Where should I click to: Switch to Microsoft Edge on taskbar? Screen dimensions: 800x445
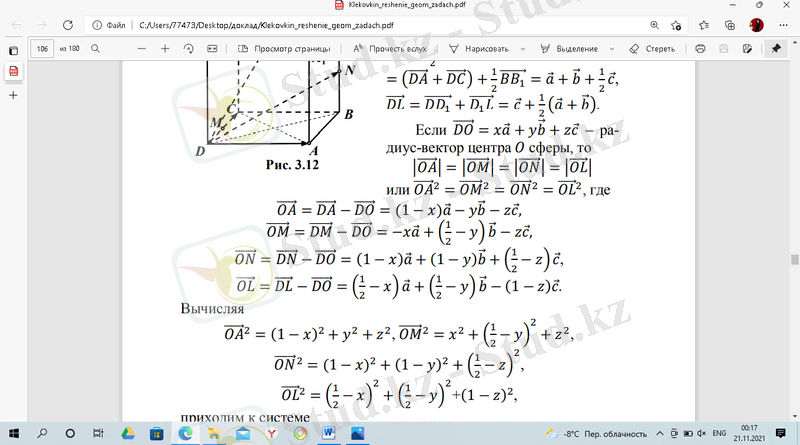click(x=185, y=433)
